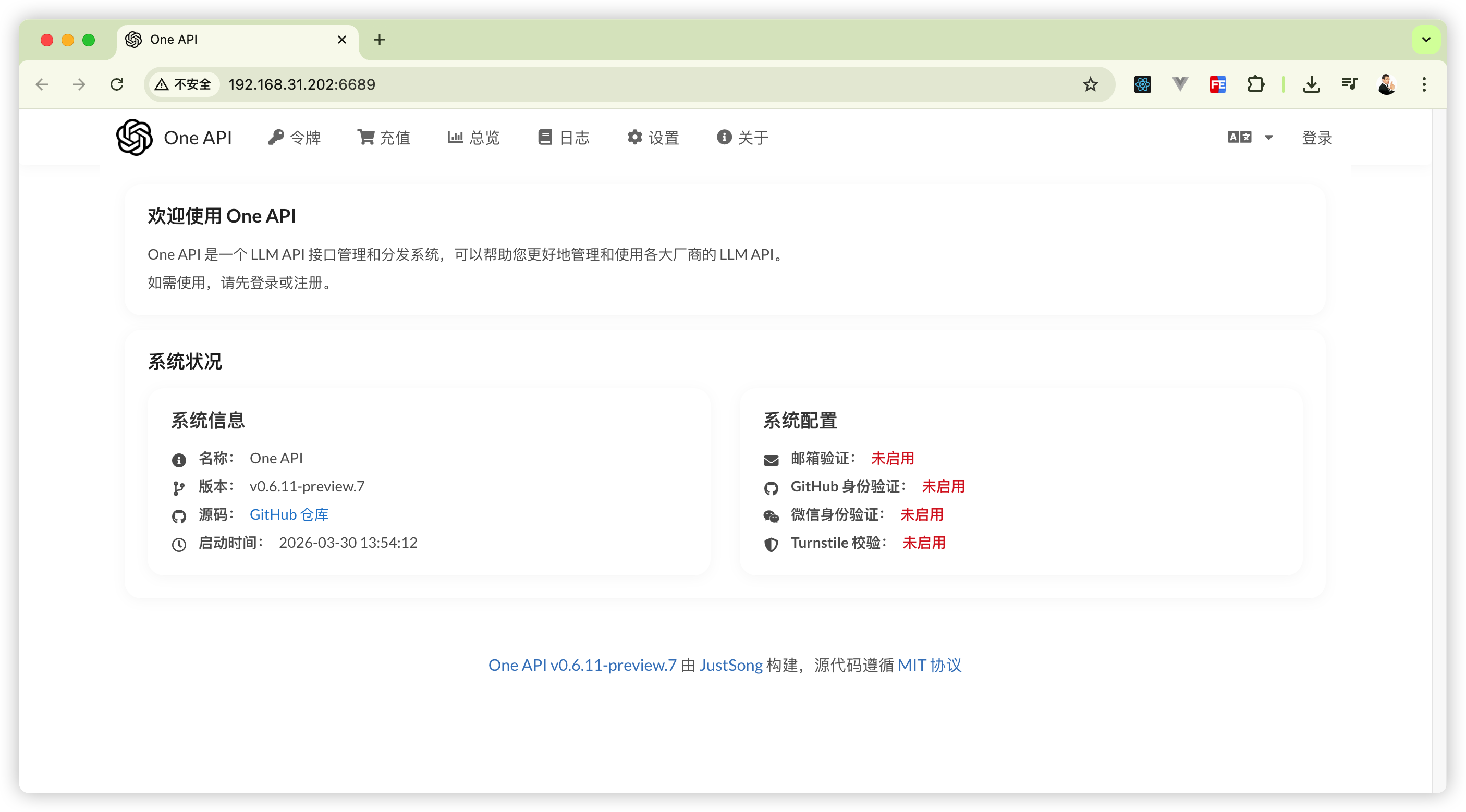Open the Extensions puzzle piece menu
This screenshot has height=812, width=1466.
(1255, 85)
